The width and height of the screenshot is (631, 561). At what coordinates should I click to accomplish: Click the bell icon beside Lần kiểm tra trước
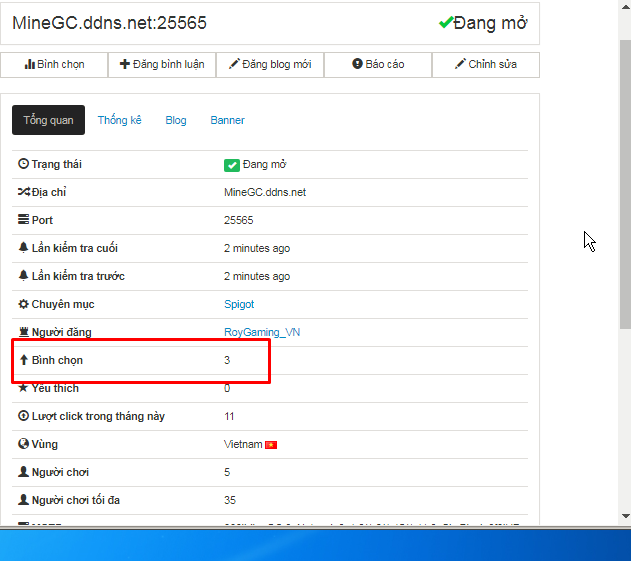point(23,275)
